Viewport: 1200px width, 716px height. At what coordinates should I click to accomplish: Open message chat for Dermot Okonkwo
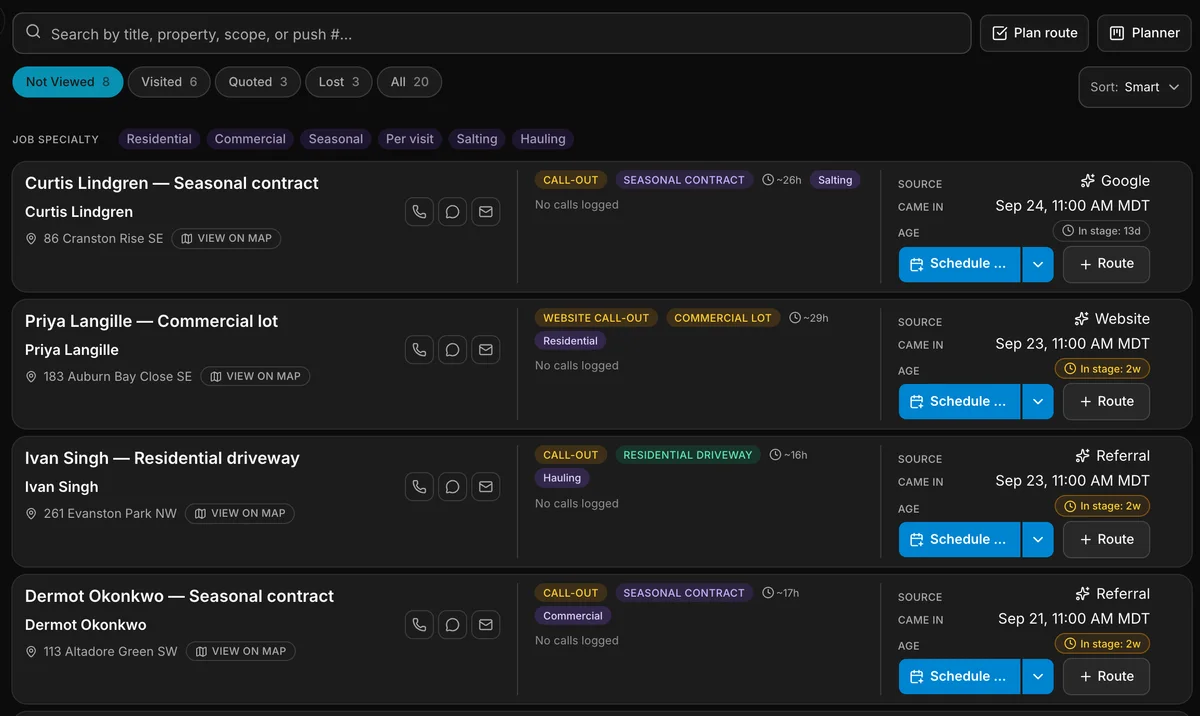tap(452, 625)
